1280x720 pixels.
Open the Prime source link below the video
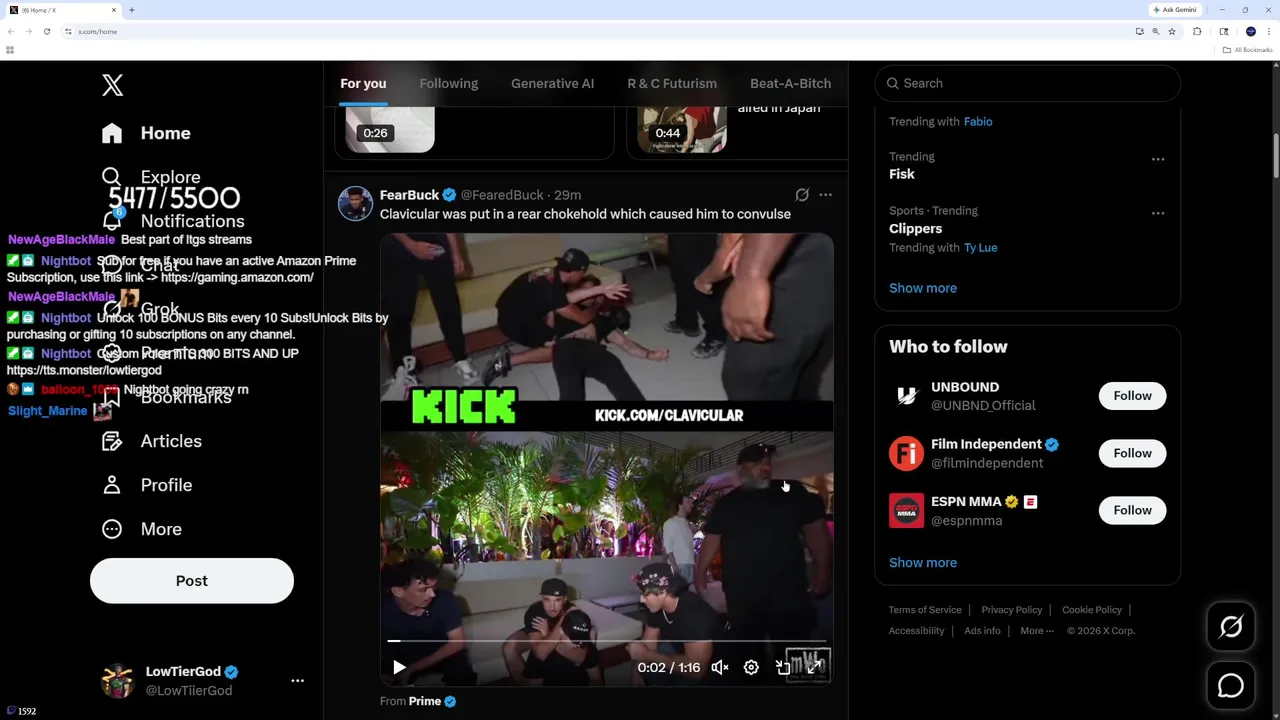[425, 701]
